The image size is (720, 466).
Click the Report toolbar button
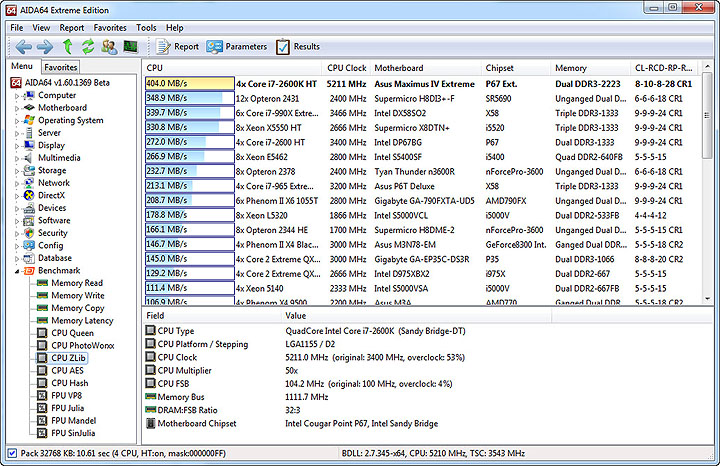pyautogui.click(x=178, y=46)
